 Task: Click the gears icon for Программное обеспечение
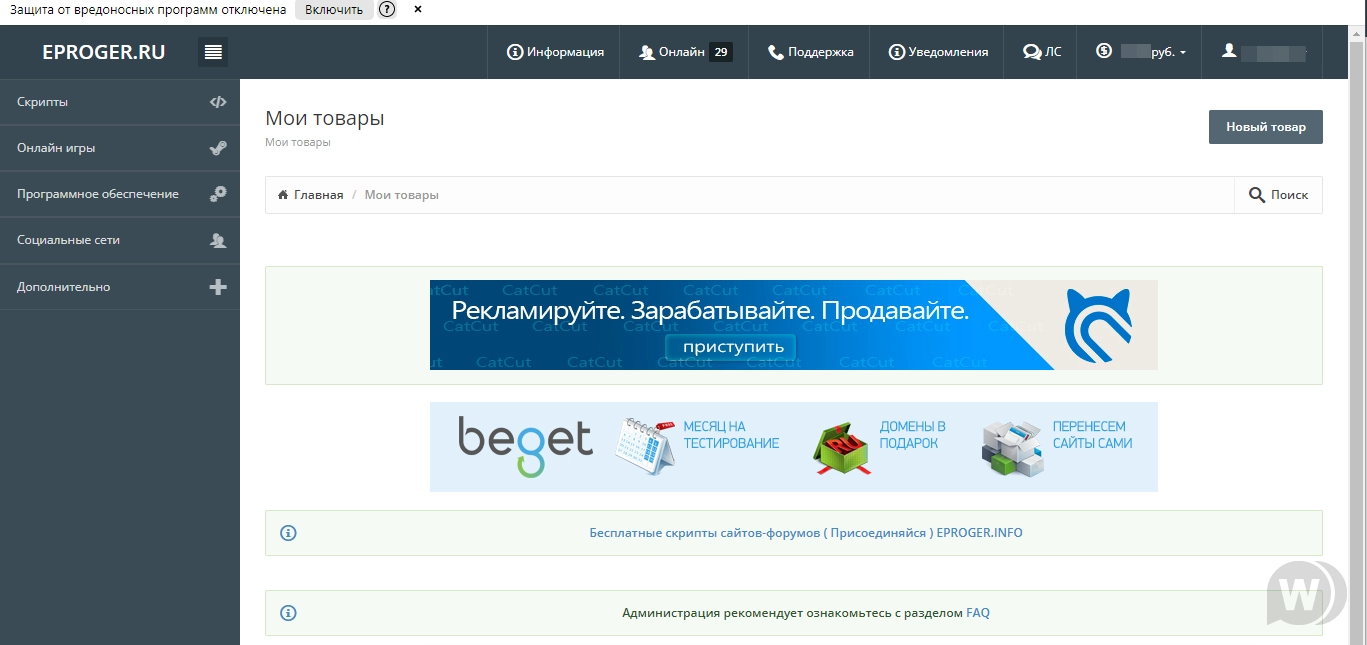coord(218,194)
